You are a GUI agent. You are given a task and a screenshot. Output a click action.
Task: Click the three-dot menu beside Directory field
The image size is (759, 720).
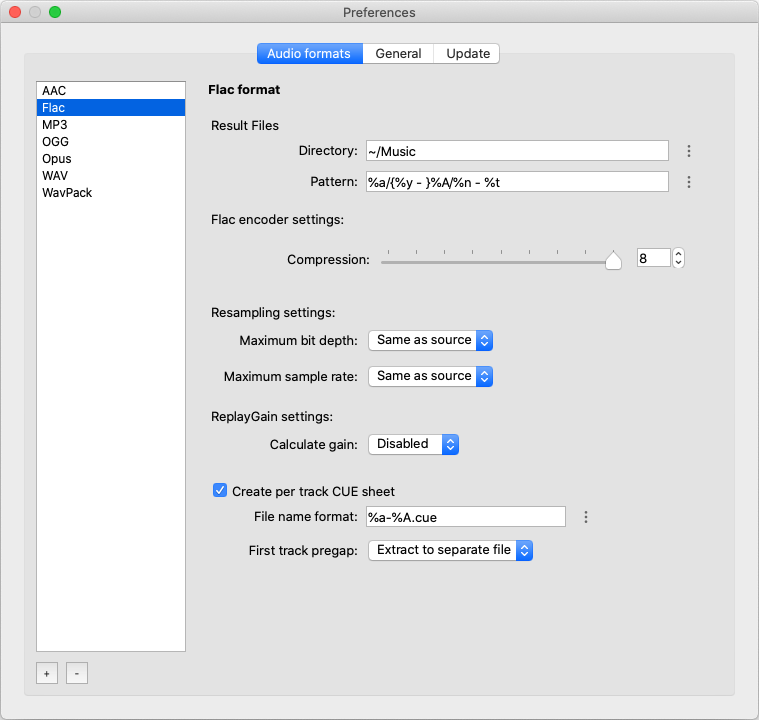pos(688,151)
